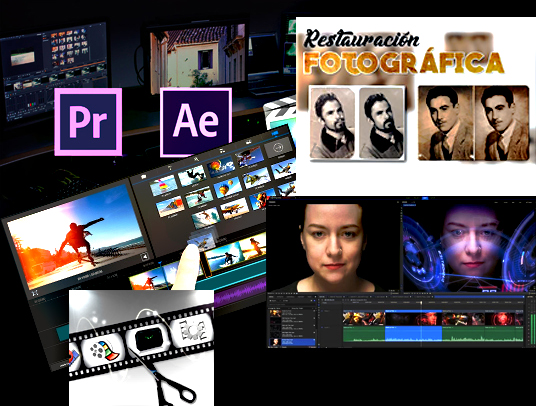
Task: Click the "Restauración" script heading
Action: click(362, 39)
